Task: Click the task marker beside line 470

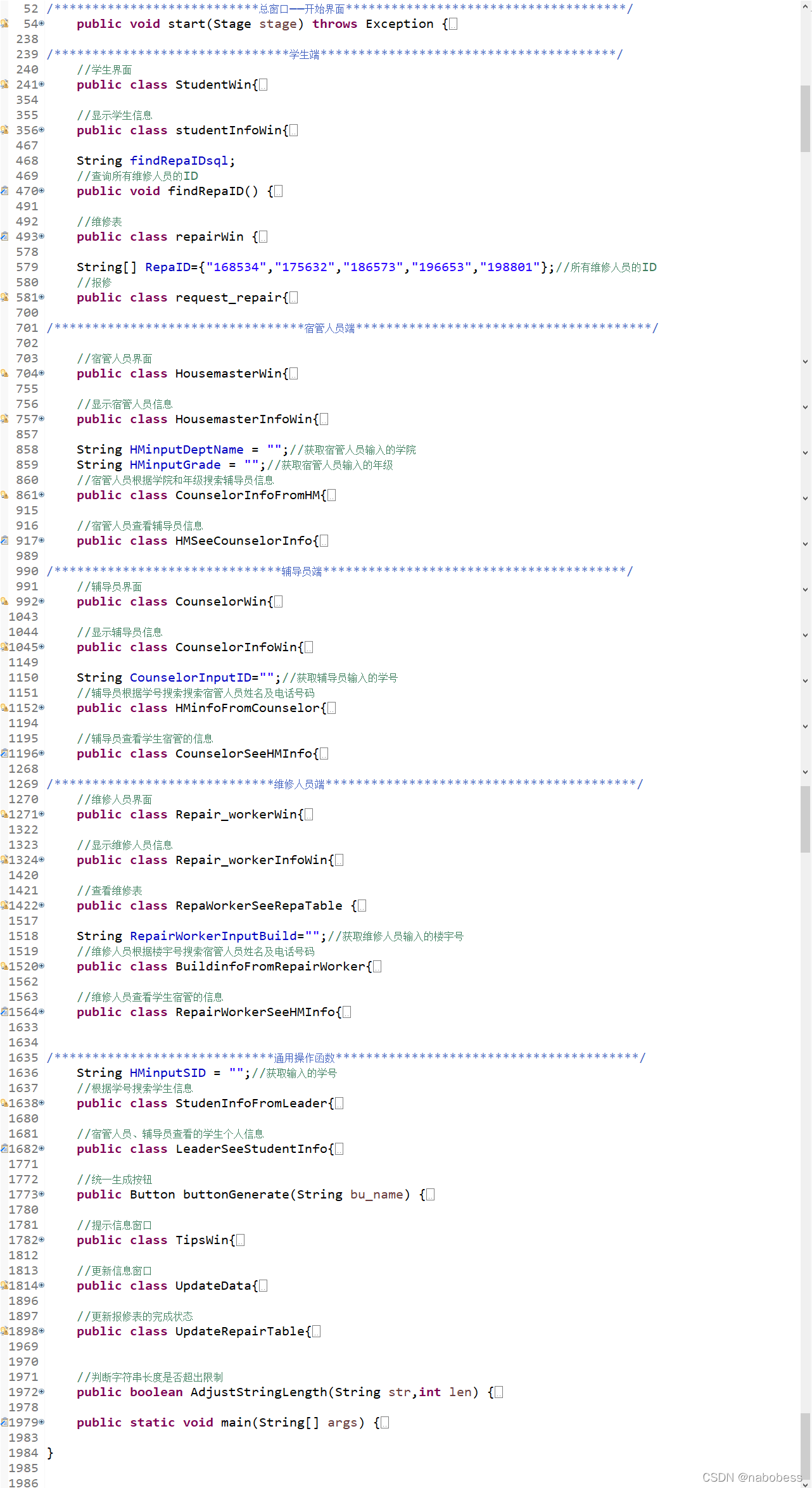Action: point(4,191)
